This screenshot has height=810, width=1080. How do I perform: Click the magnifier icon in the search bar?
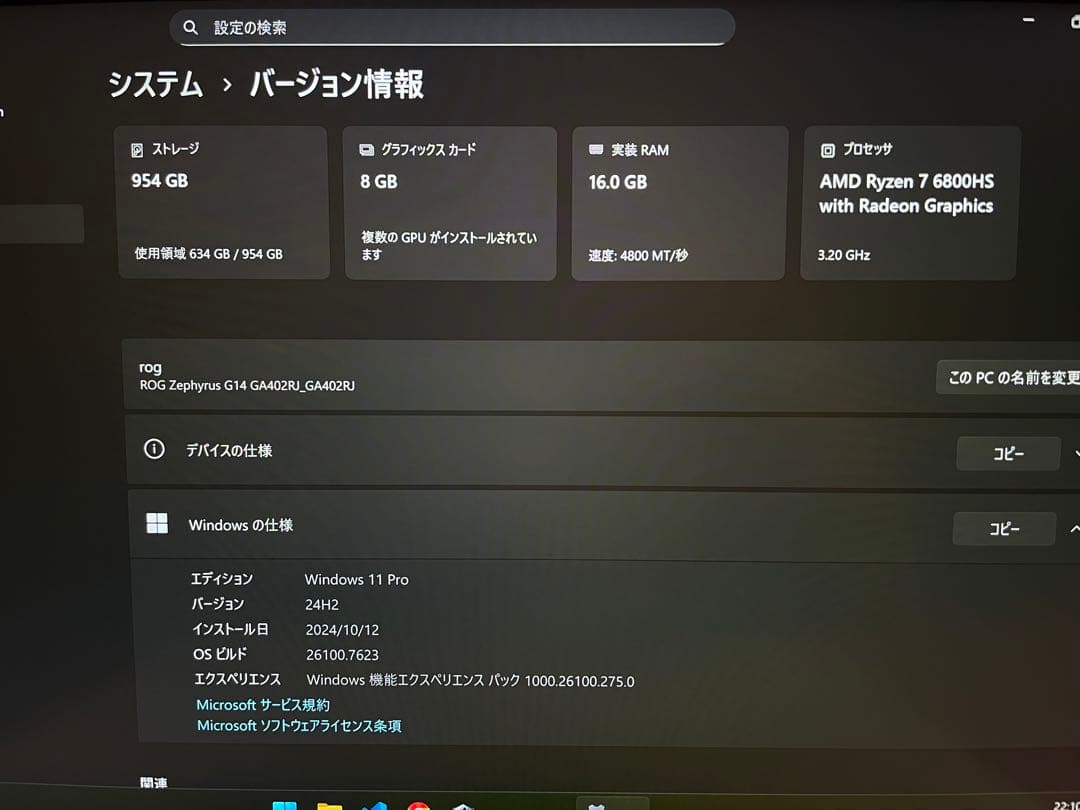pos(191,27)
